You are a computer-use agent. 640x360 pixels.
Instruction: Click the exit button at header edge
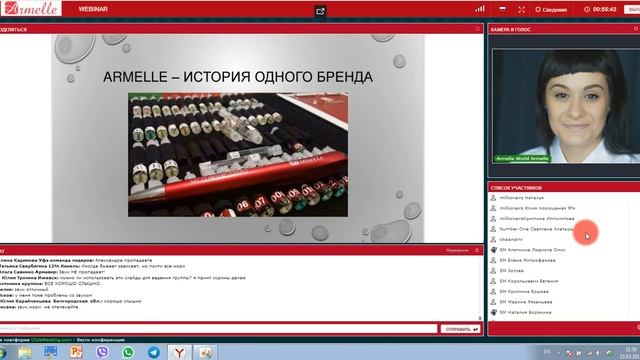click(x=633, y=9)
